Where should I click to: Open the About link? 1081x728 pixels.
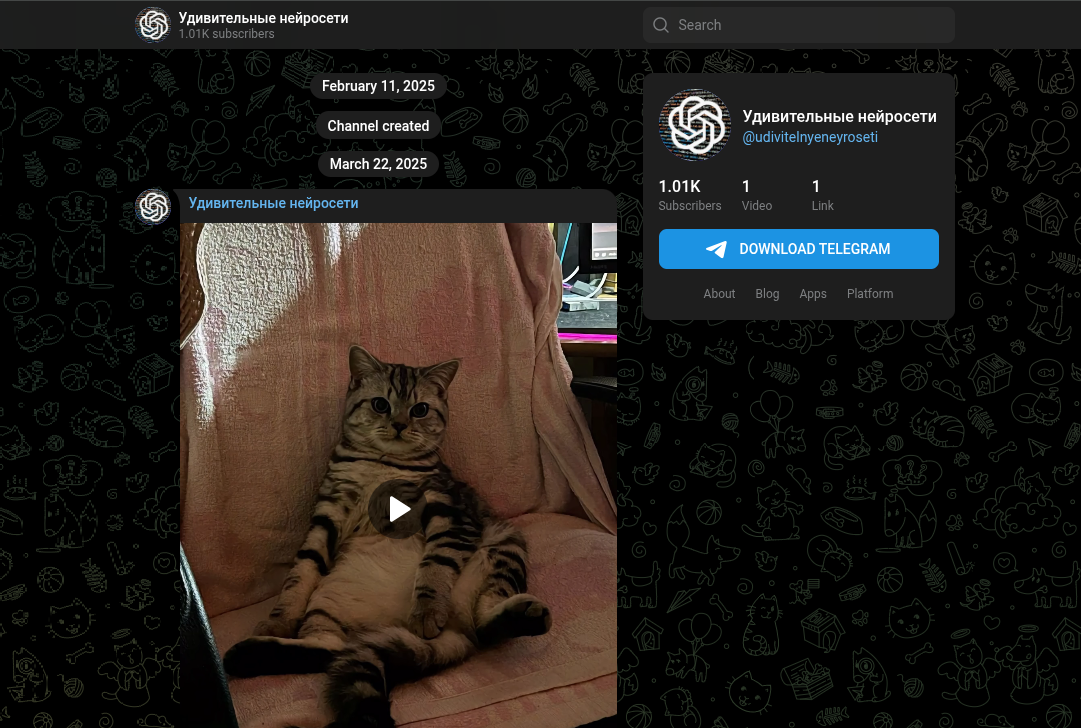pyautogui.click(x=719, y=294)
